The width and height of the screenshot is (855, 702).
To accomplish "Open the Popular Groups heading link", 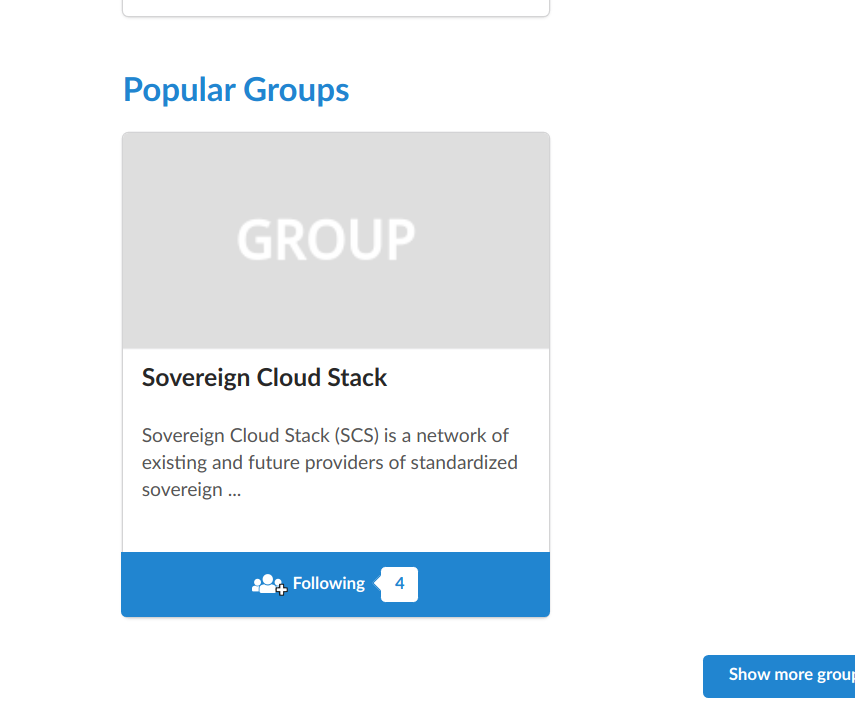I will [236, 89].
